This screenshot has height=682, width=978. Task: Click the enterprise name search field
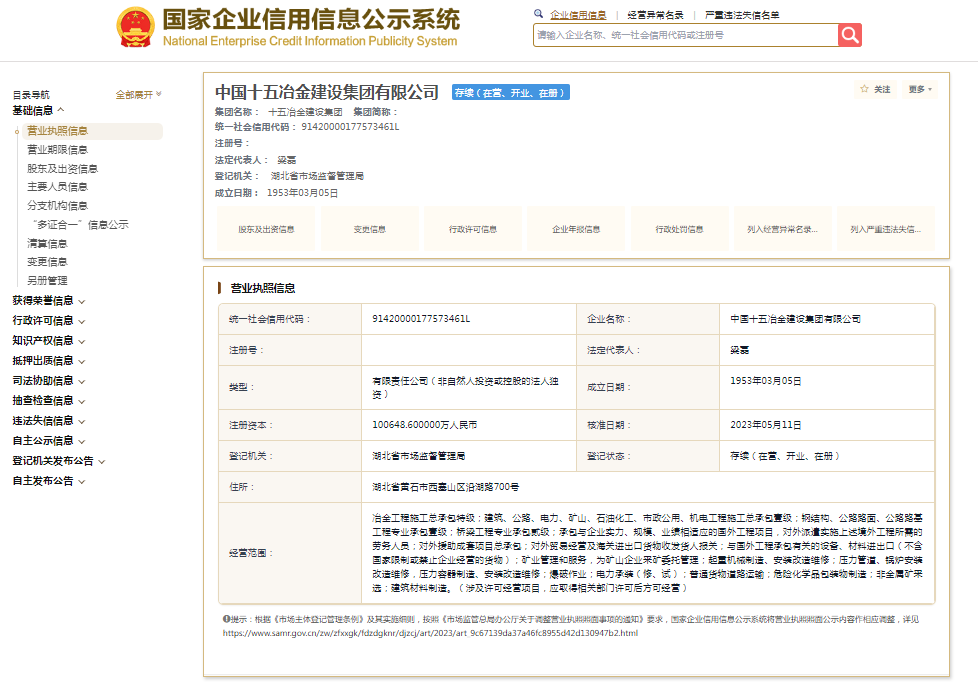685,35
